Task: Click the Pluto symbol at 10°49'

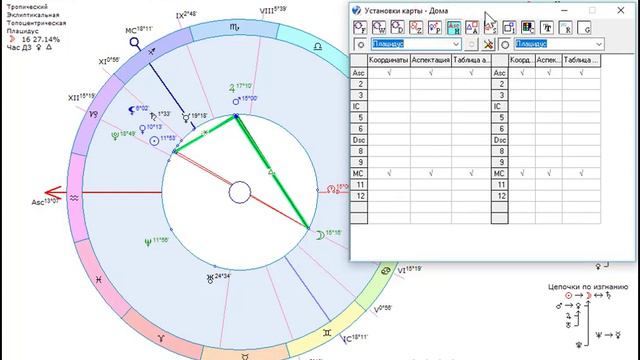Action: point(115,136)
